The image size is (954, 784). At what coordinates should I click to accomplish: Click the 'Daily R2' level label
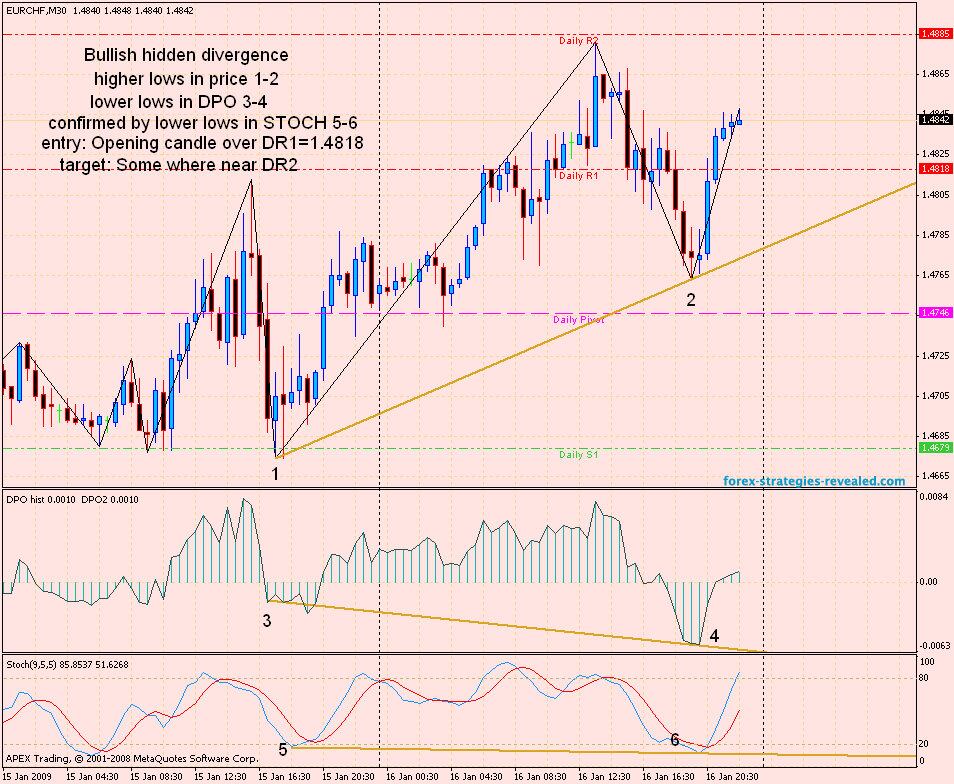tap(579, 41)
